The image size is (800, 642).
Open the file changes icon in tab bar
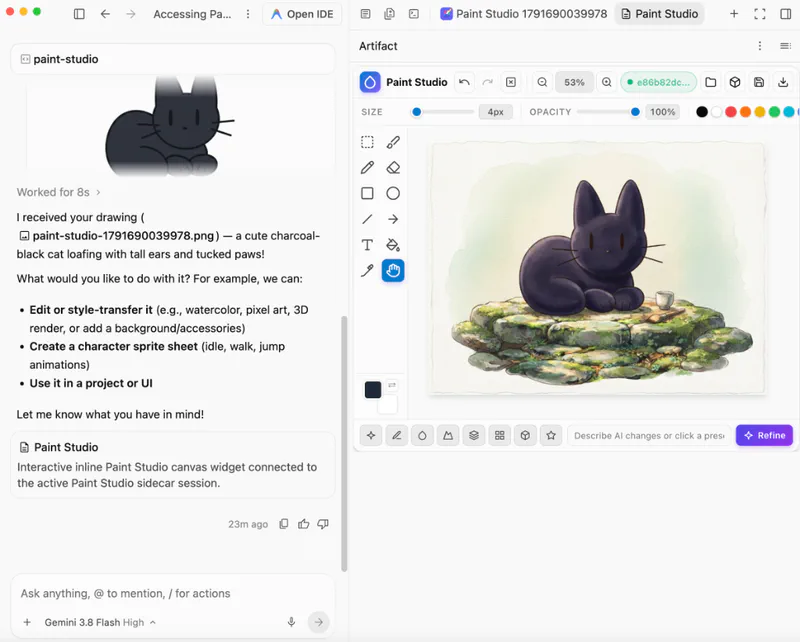389,14
